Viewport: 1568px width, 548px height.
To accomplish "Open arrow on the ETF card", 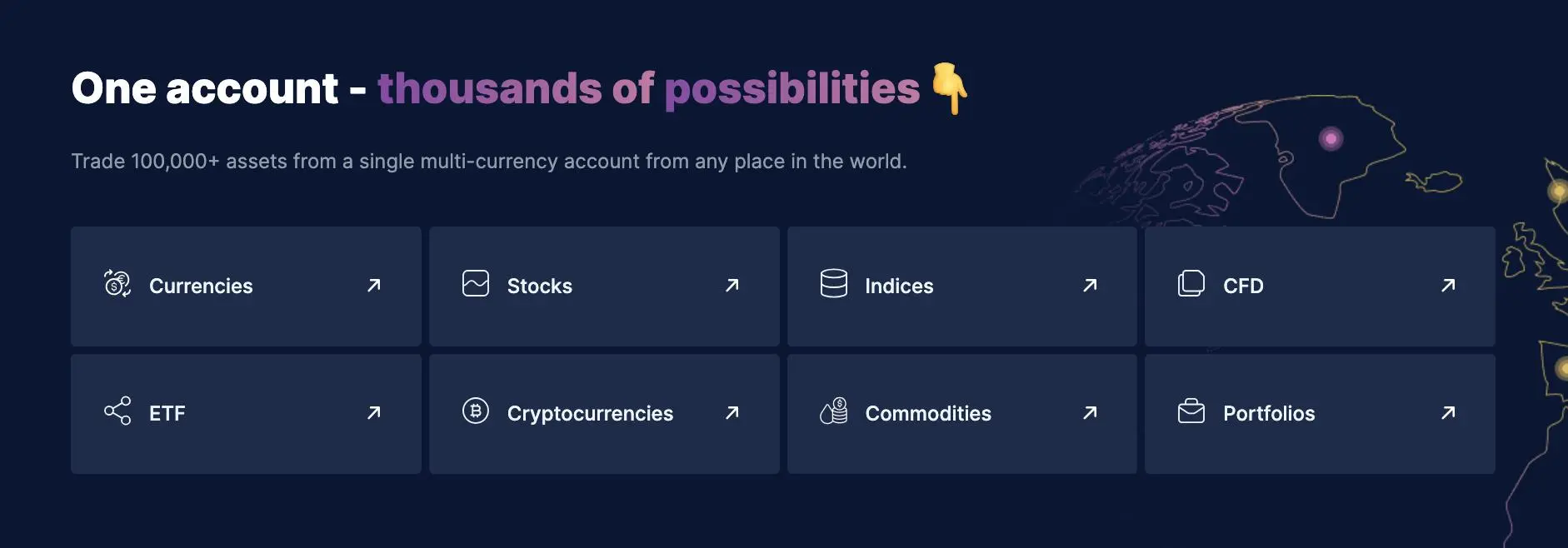I will pyautogui.click(x=374, y=412).
